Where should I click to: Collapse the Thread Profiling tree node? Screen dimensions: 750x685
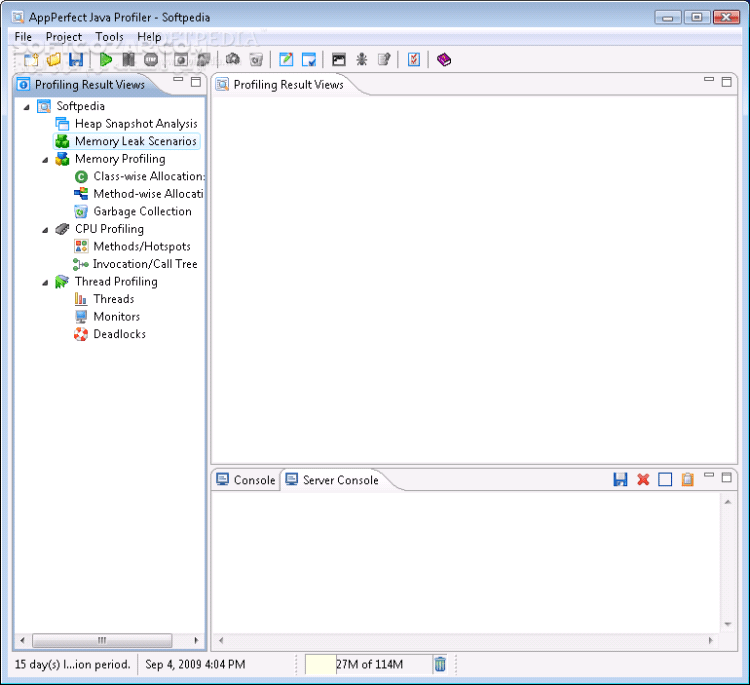[45, 282]
